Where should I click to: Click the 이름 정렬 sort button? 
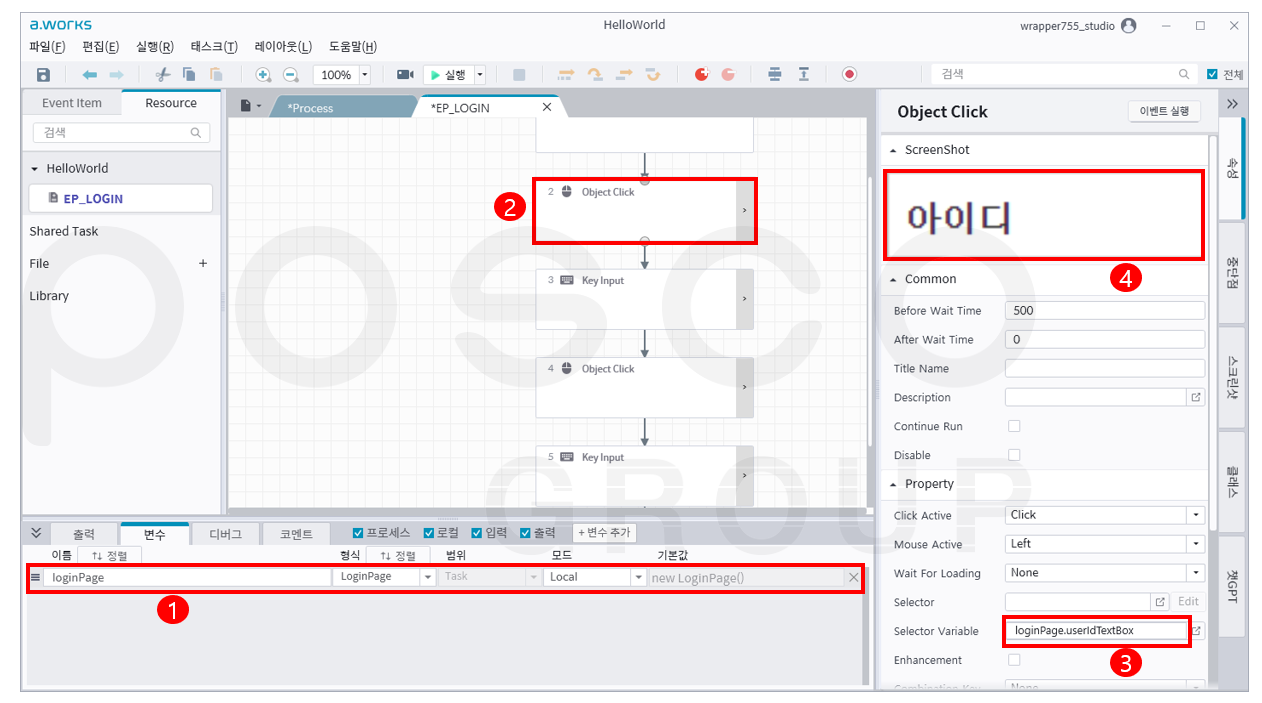111,555
